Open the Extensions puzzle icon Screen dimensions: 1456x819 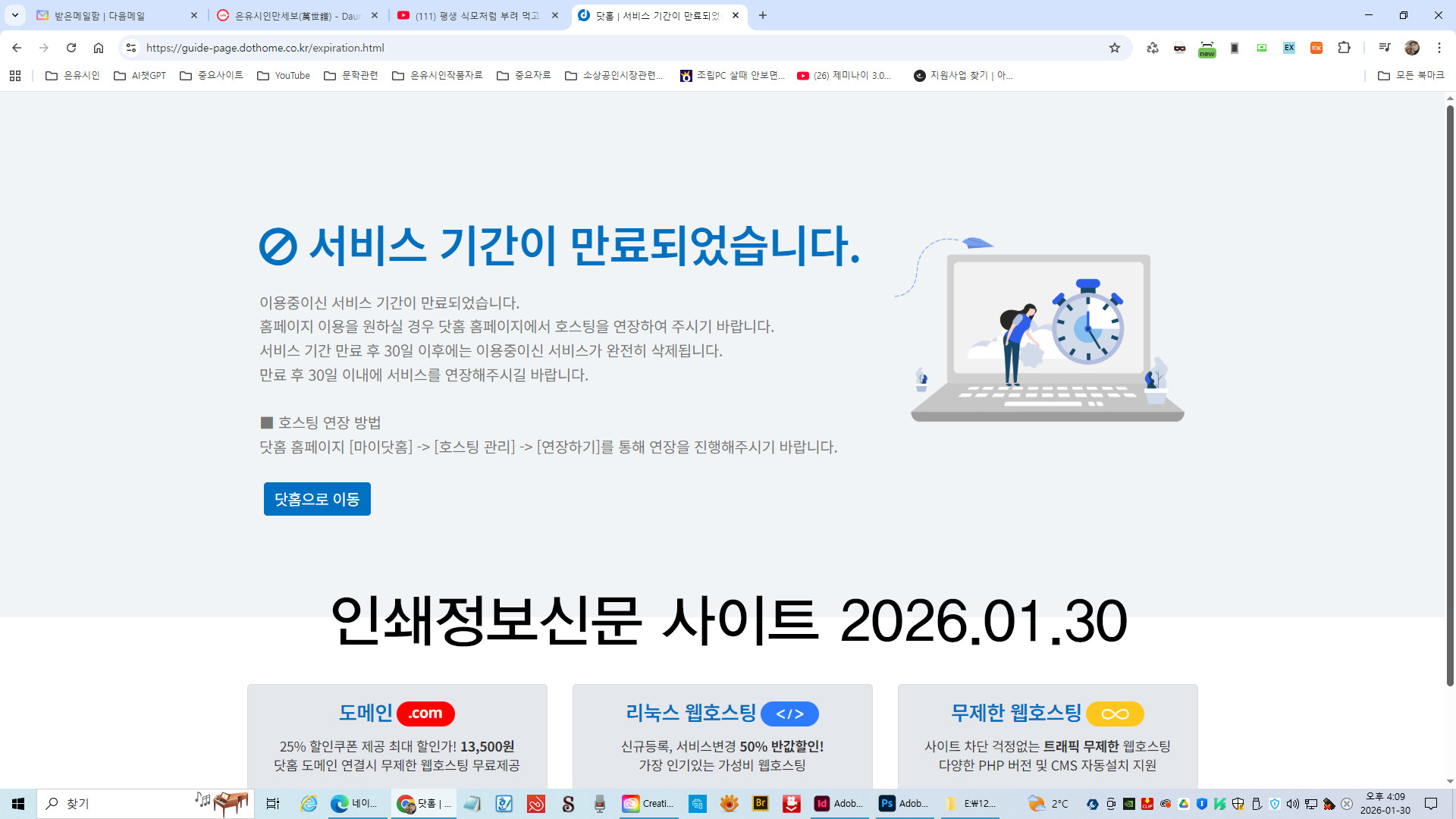point(1344,48)
